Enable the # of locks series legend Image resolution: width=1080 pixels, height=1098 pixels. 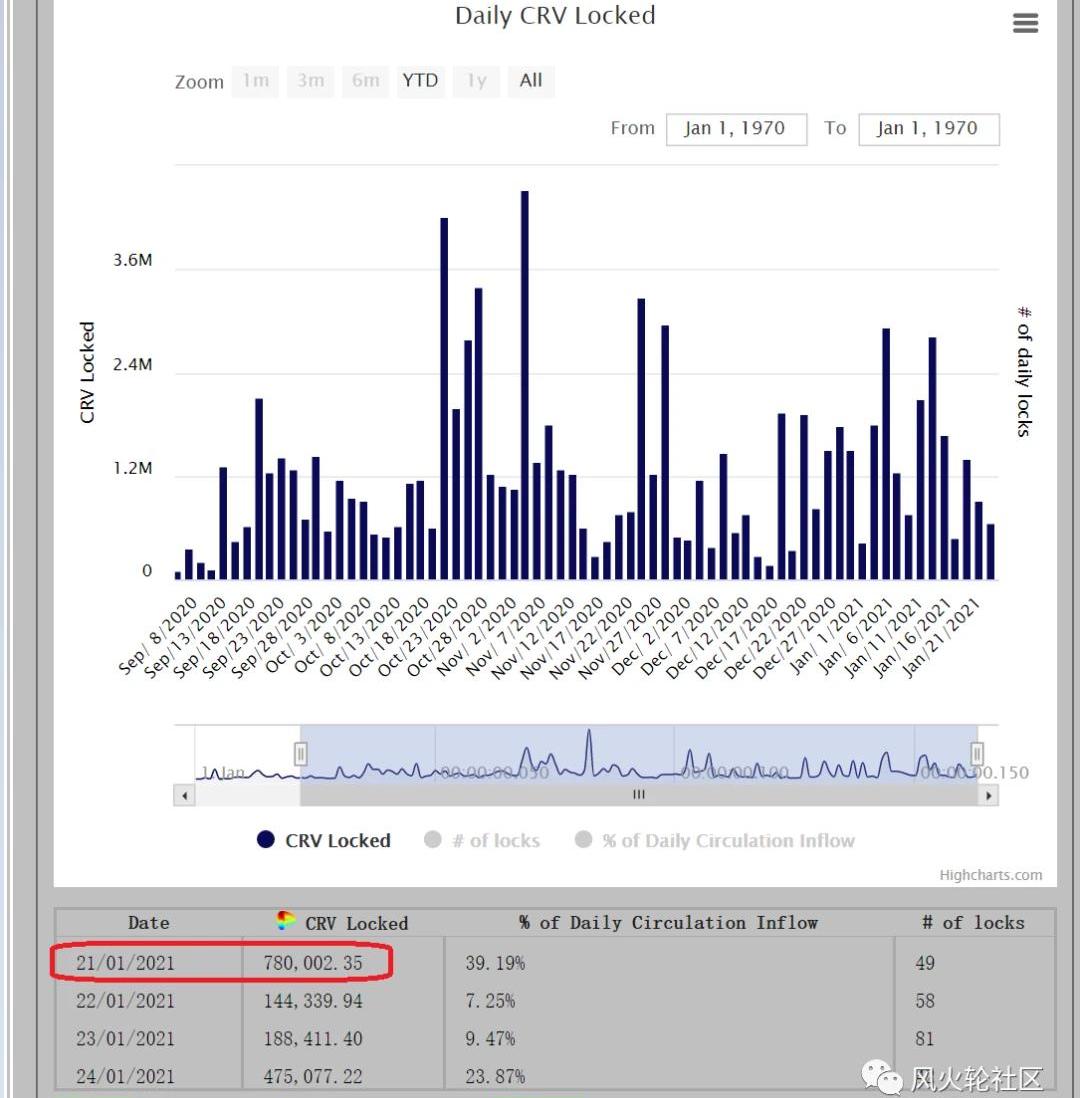click(x=482, y=840)
